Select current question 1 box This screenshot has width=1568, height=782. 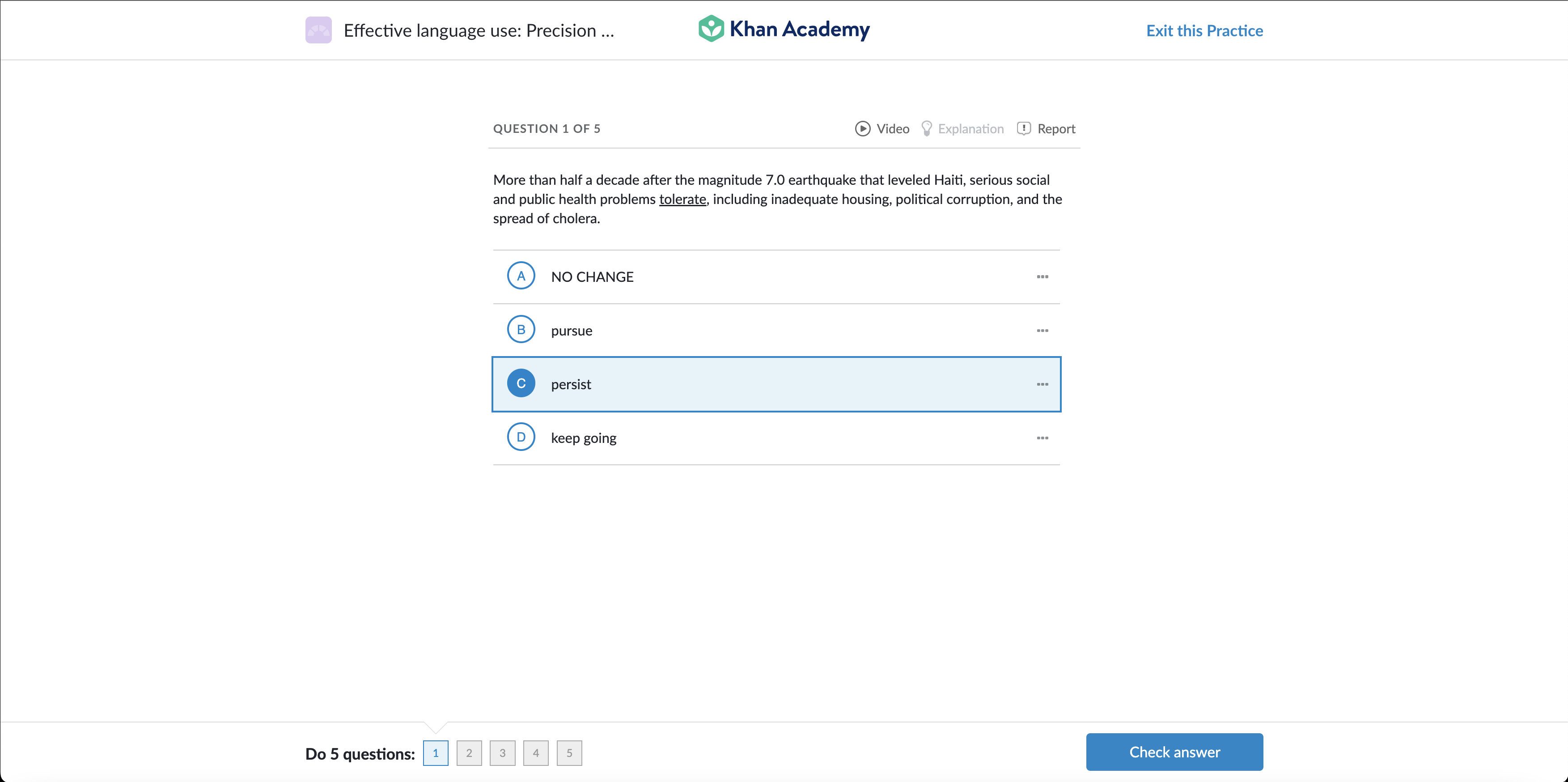435,753
